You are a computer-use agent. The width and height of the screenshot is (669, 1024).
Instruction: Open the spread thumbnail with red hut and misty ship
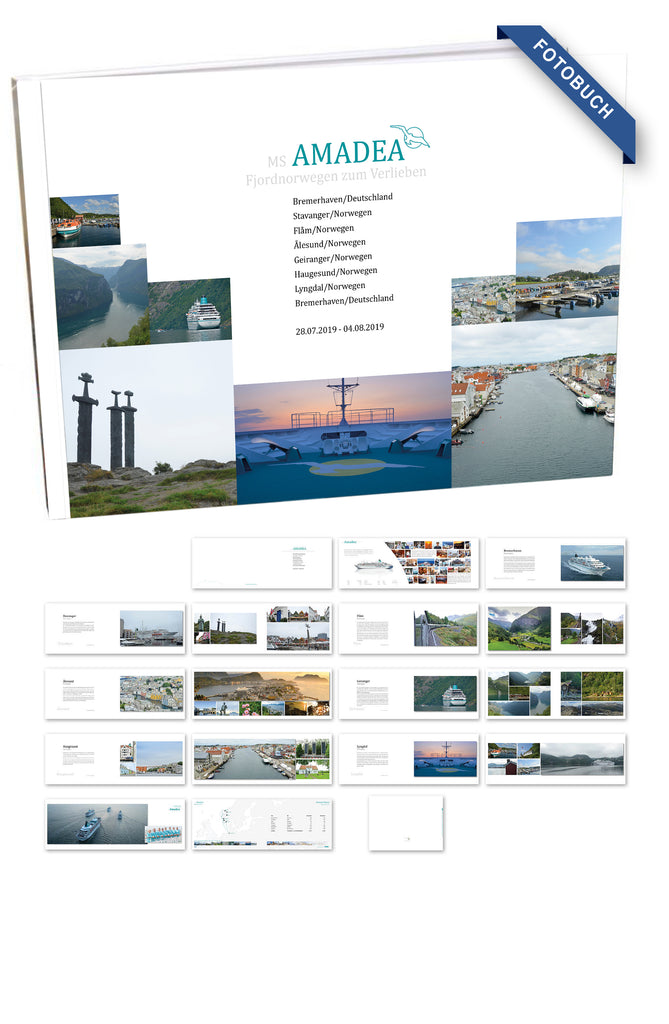tap(556, 759)
